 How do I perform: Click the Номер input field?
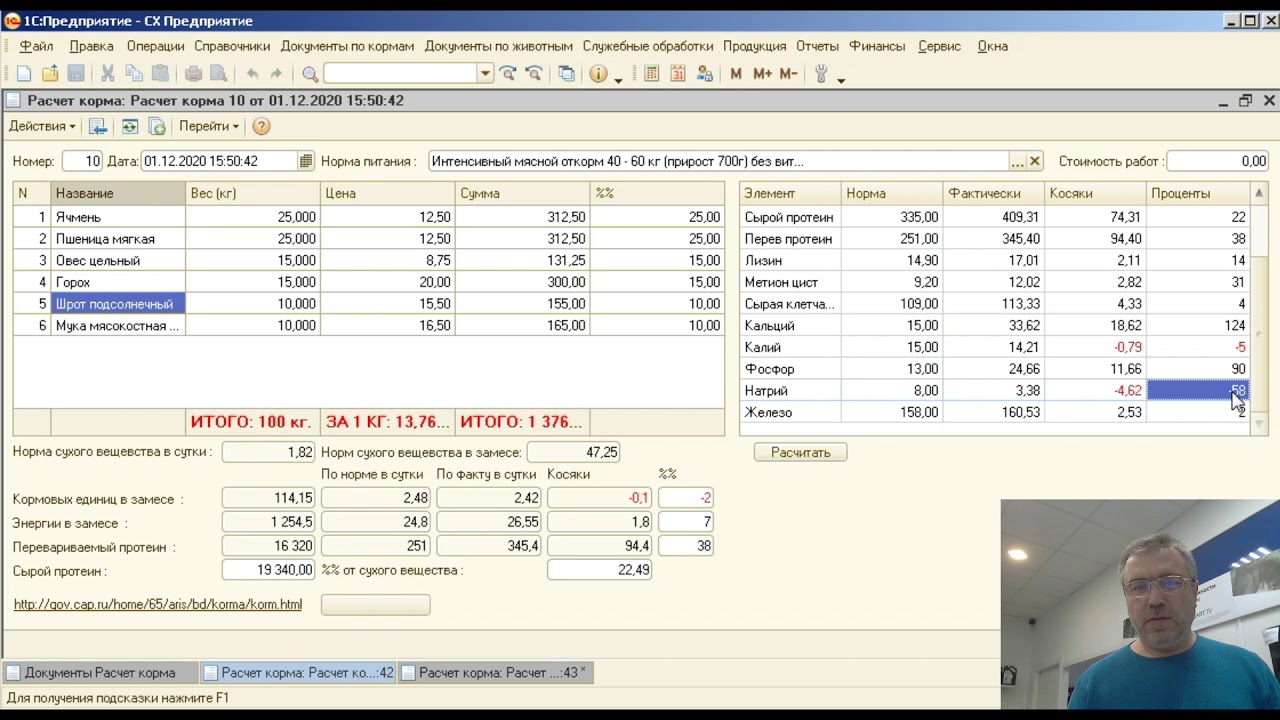[82, 161]
